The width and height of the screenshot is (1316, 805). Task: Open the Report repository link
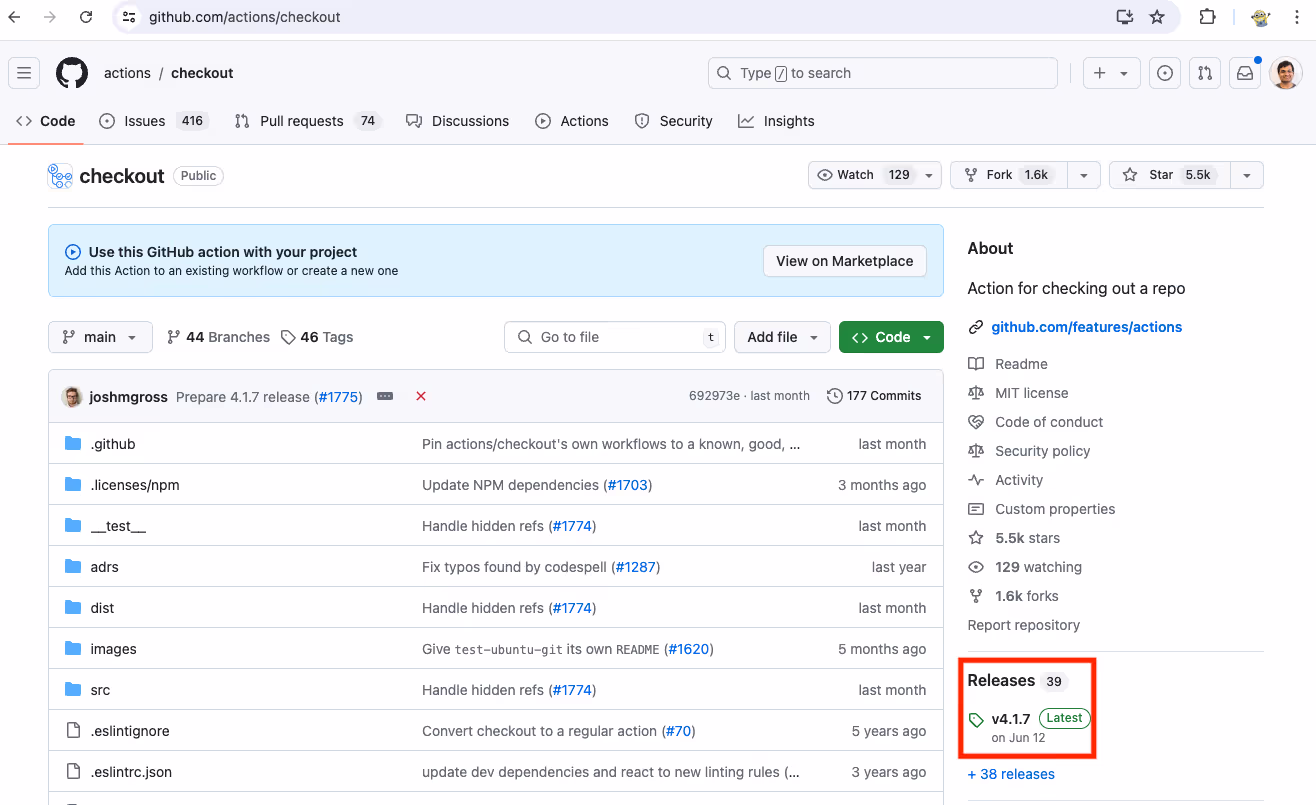(x=1024, y=625)
